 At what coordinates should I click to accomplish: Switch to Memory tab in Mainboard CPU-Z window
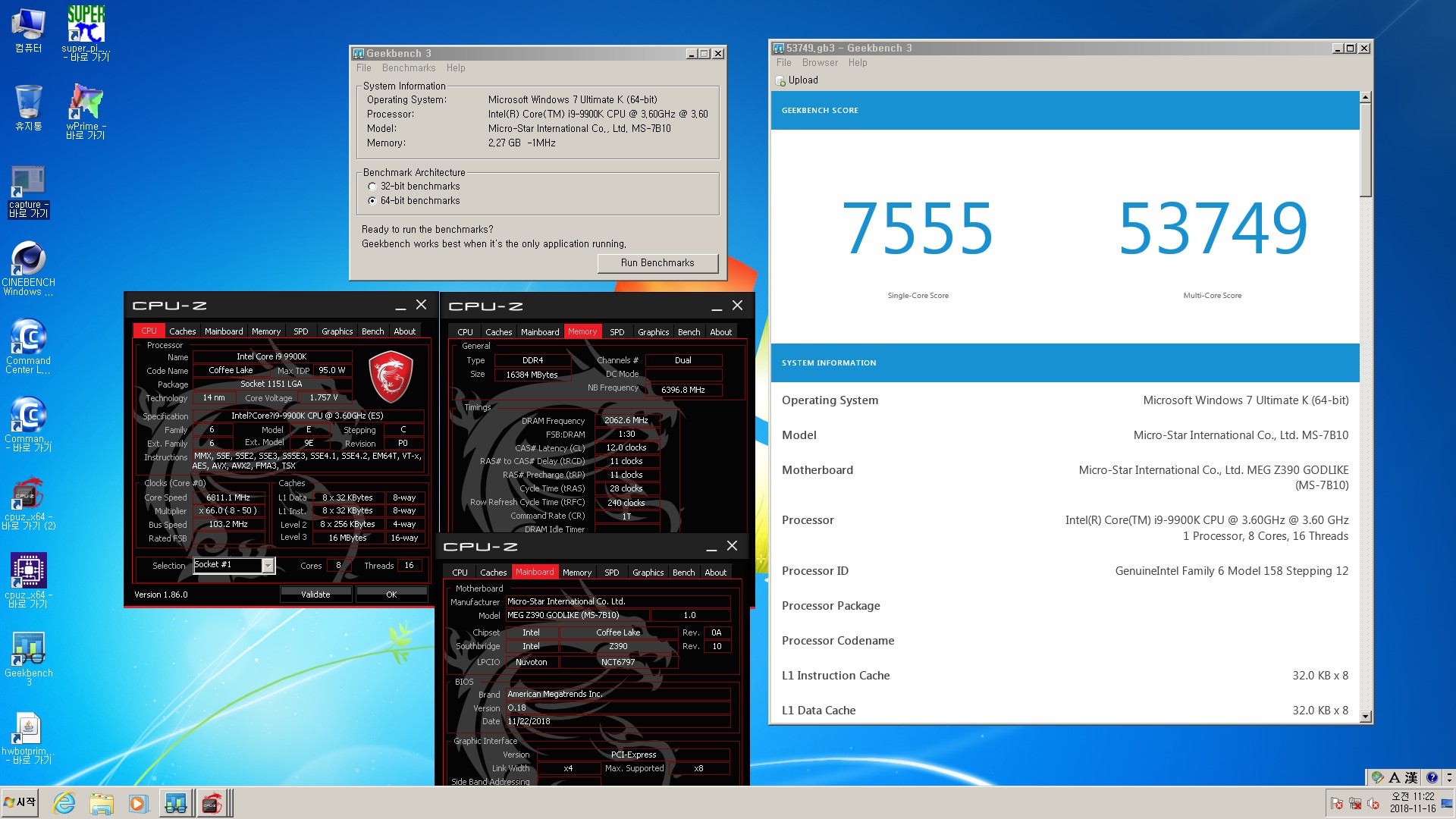576,573
